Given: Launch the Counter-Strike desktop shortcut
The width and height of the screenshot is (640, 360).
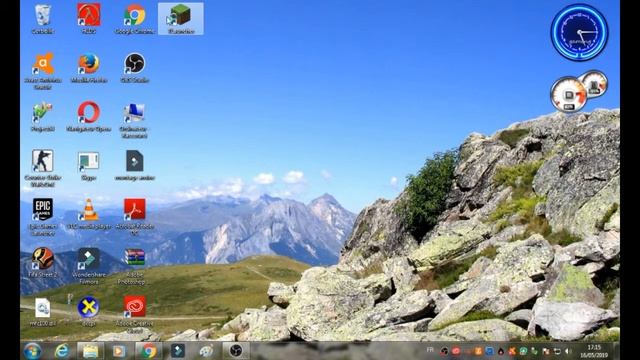Looking at the screenshot, I should tap(42, 168).
